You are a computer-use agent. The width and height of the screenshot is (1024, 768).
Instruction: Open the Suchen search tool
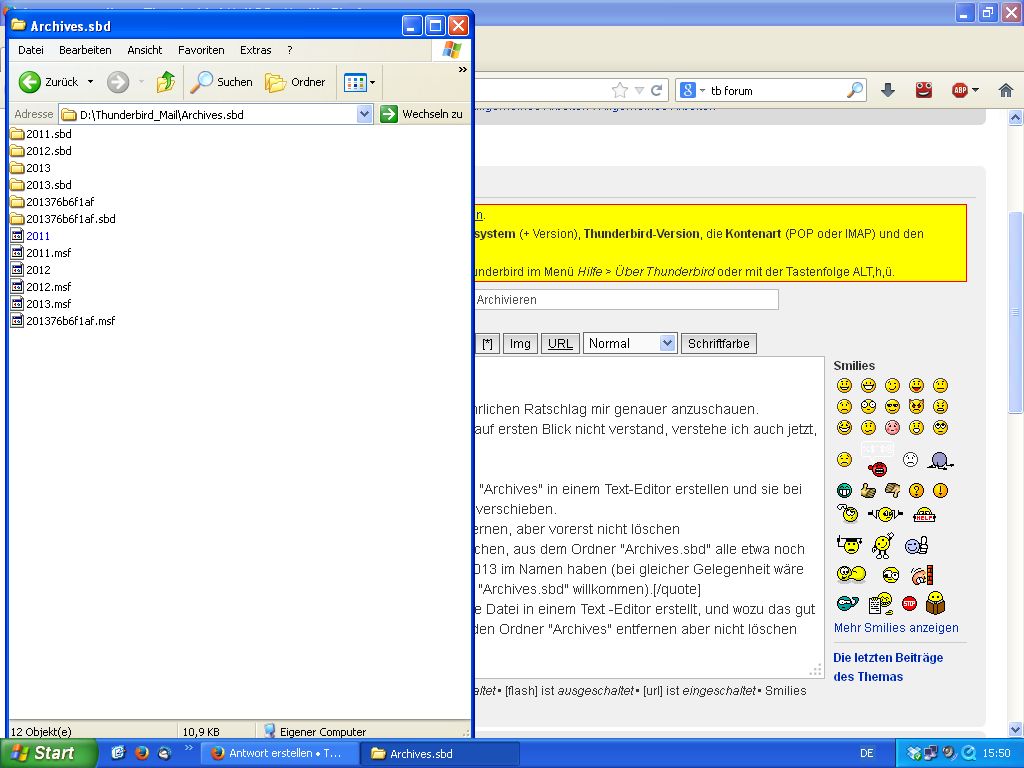(222, 82)
